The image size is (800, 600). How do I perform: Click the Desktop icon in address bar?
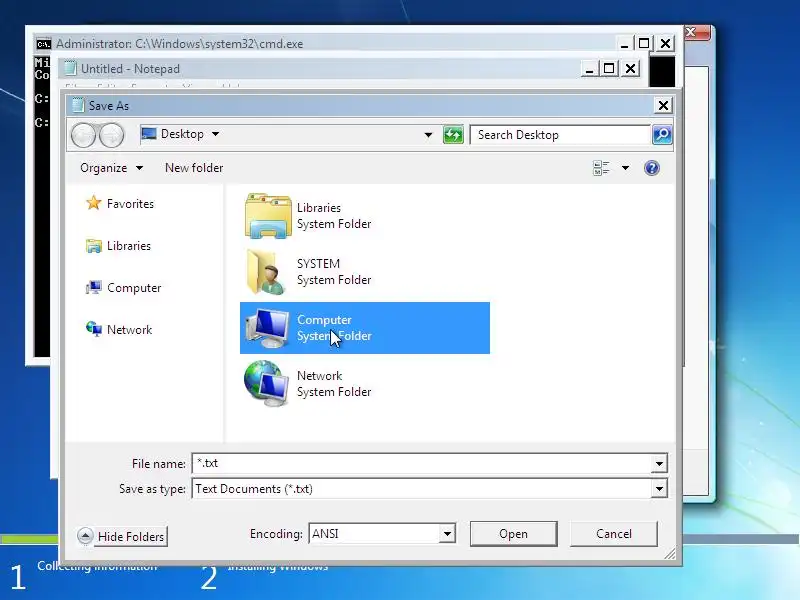(x=148, y=134)
